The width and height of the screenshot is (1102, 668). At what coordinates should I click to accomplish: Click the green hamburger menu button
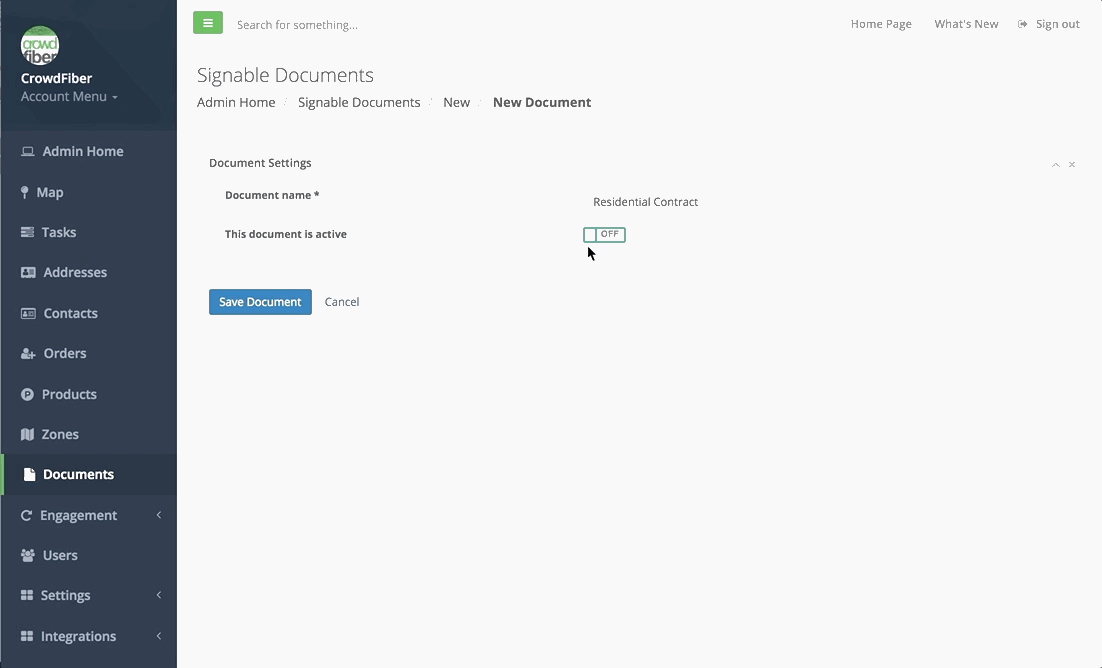[x=208, y=23]
